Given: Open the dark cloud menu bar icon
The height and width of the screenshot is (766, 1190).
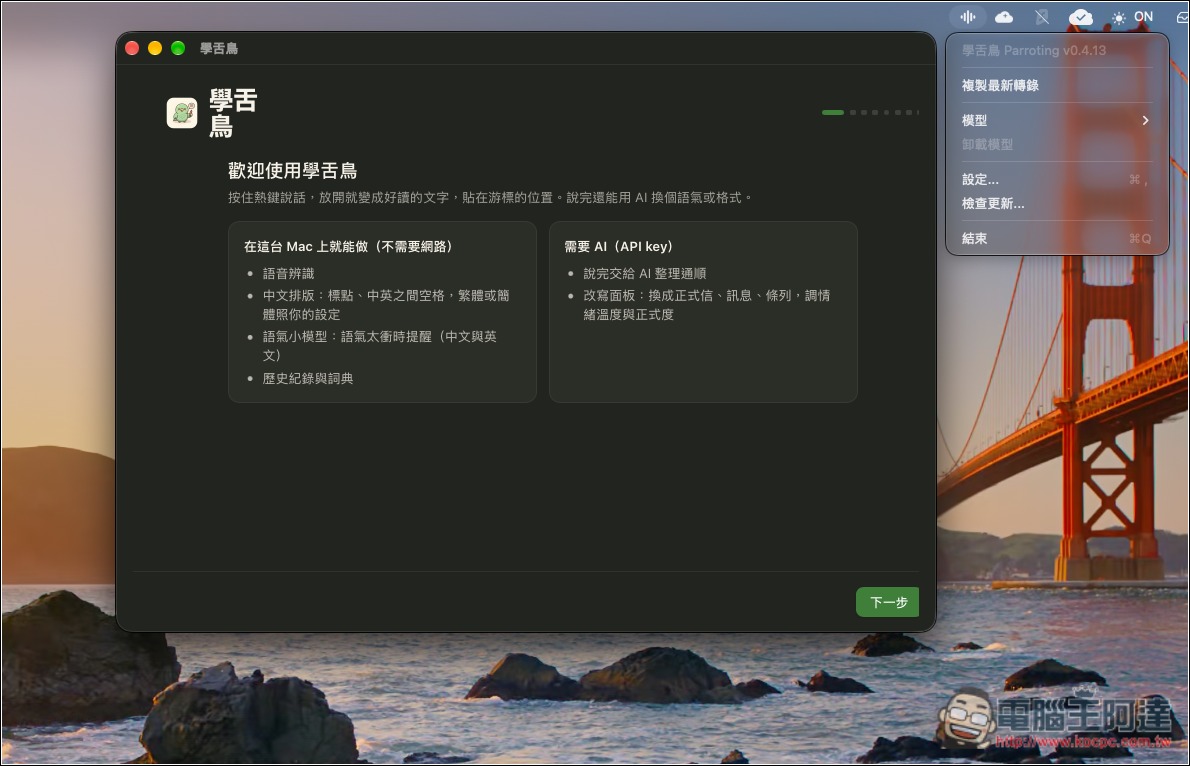Looking at the screenshot, I should coord(1004,17).
